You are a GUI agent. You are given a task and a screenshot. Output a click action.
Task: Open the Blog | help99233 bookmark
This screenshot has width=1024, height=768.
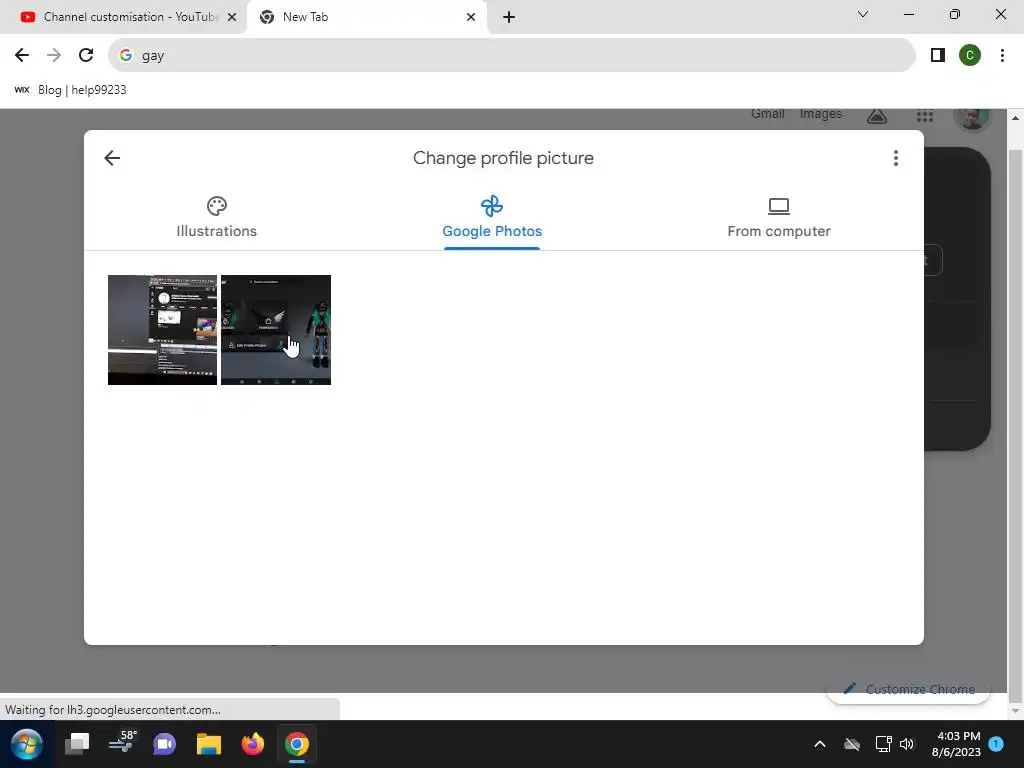click(71, 90)
